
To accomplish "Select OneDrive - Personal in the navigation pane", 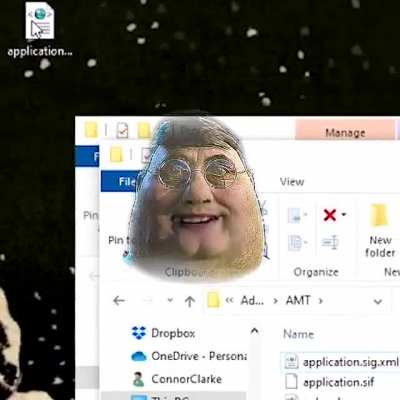I will [x=189, y=356].
